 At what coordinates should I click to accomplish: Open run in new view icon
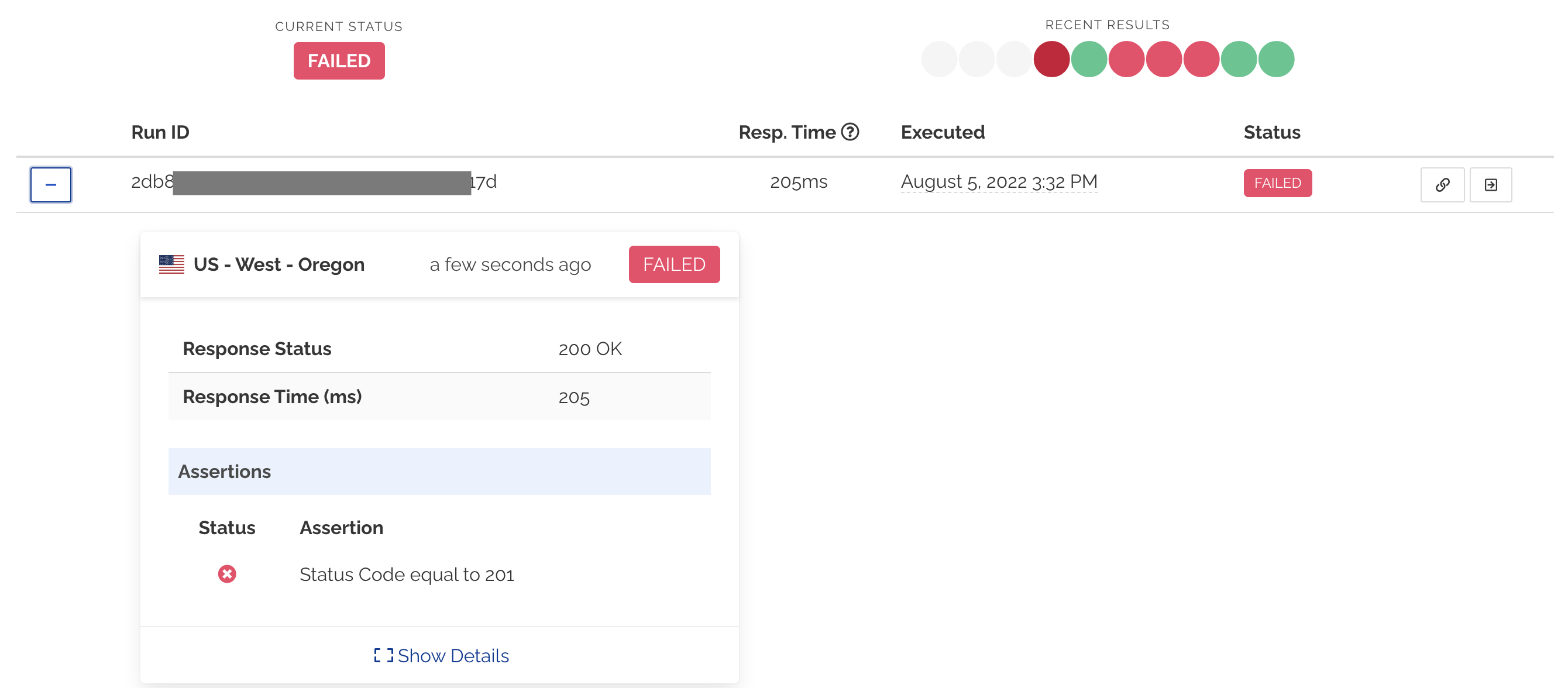tap(1490, 184)
